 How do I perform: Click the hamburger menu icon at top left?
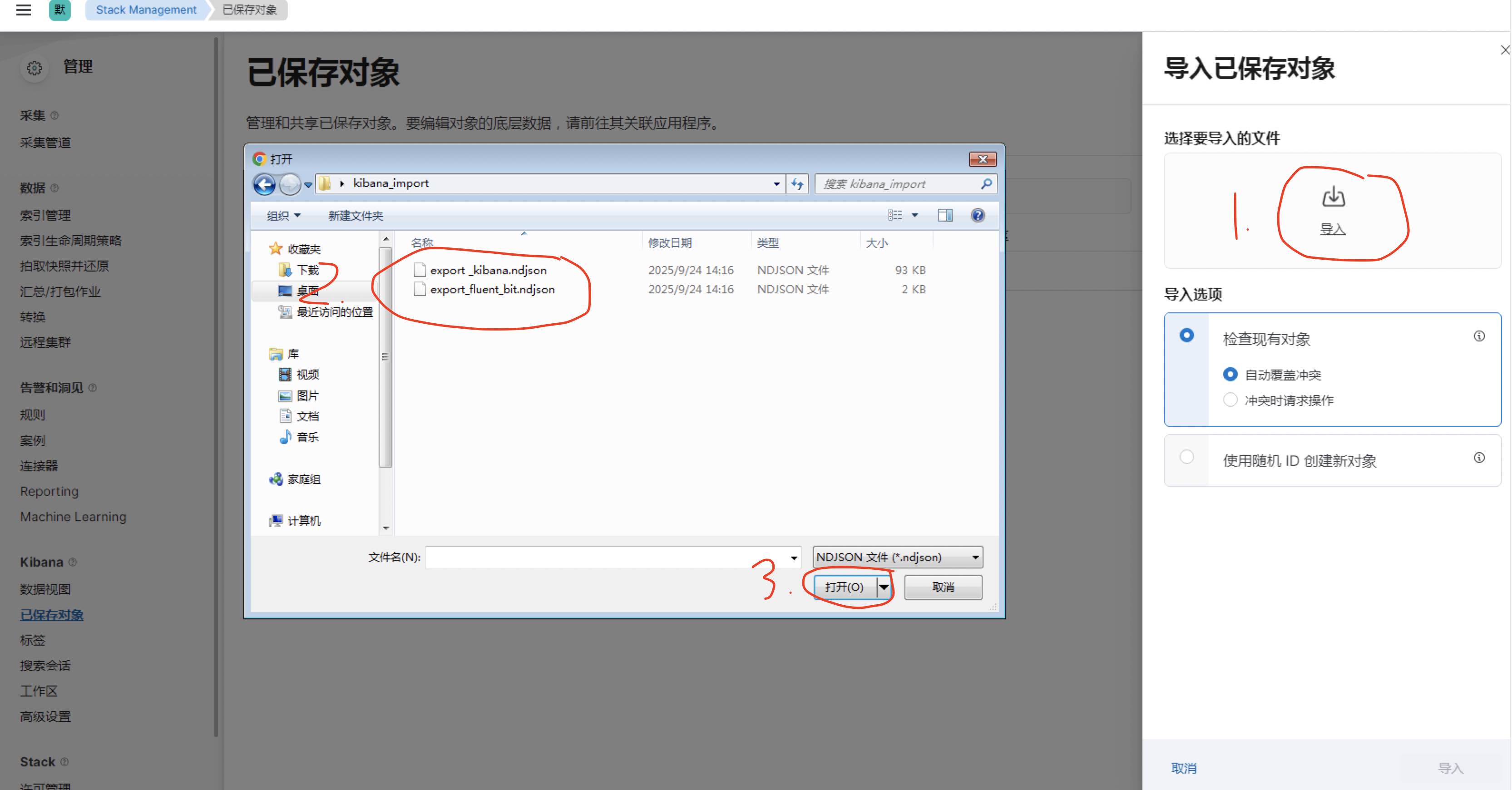tap(24, 10)
